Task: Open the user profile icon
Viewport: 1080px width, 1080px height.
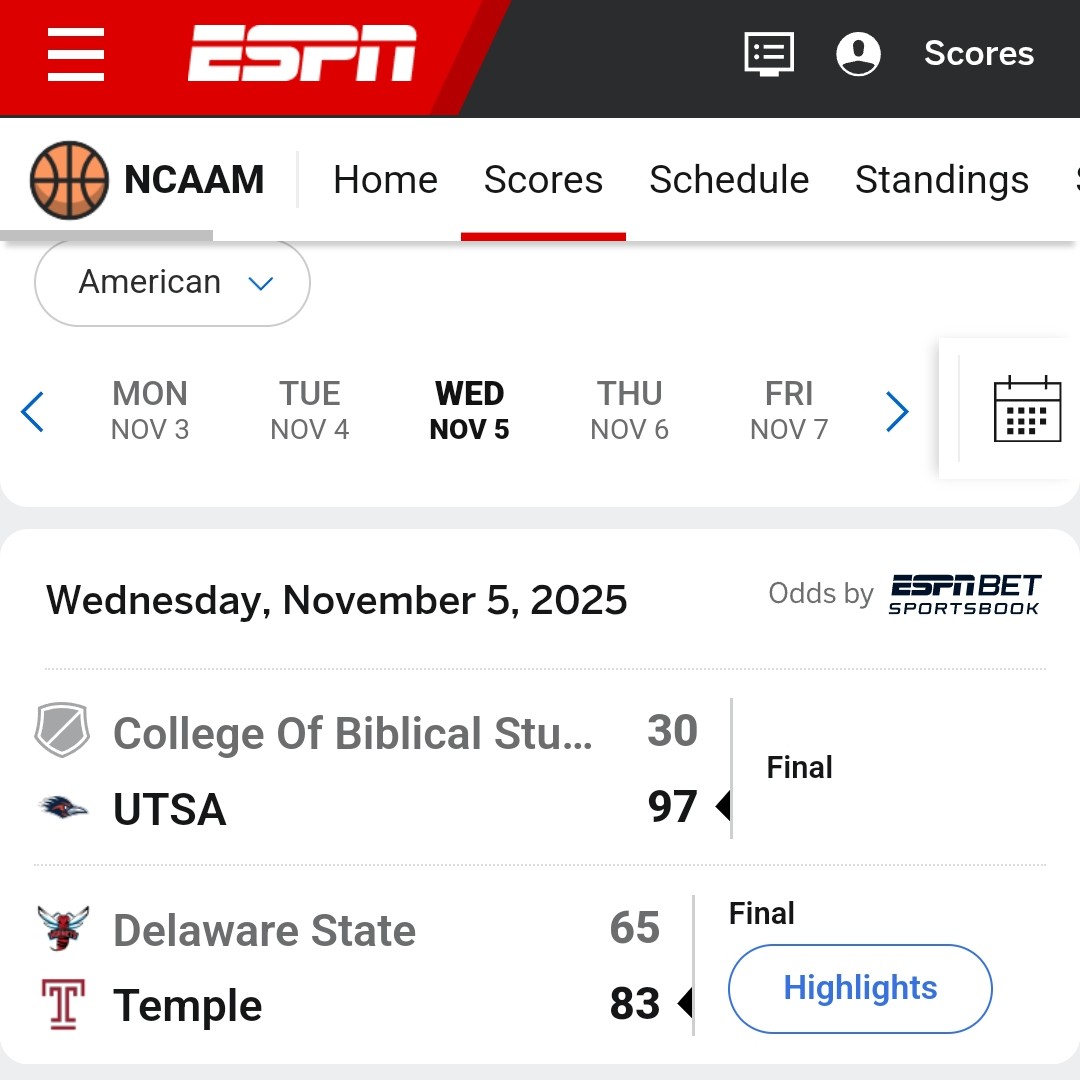Action: click(858, 54)
